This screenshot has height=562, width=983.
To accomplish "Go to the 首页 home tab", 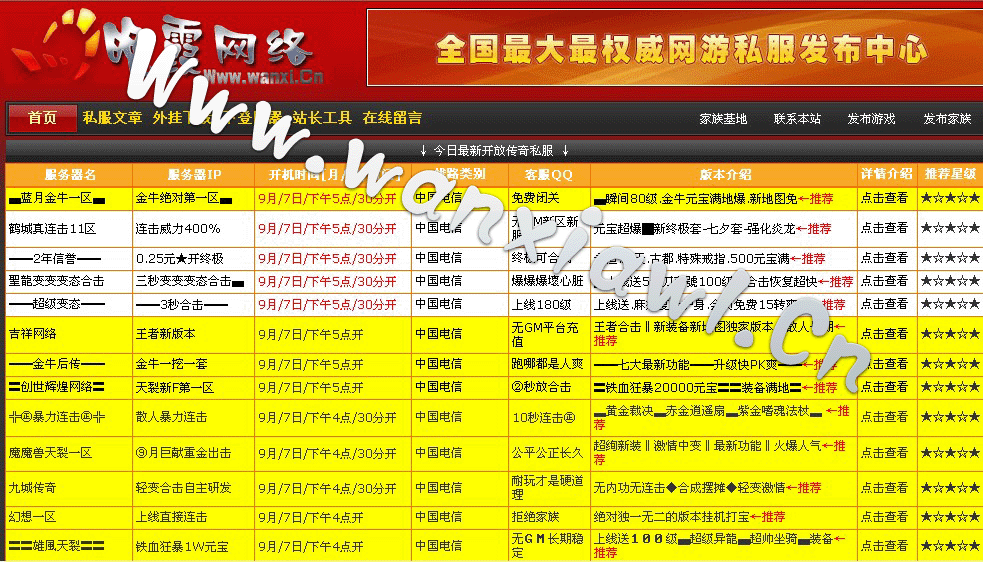I will pyautogui.click(x=42, y=118).
